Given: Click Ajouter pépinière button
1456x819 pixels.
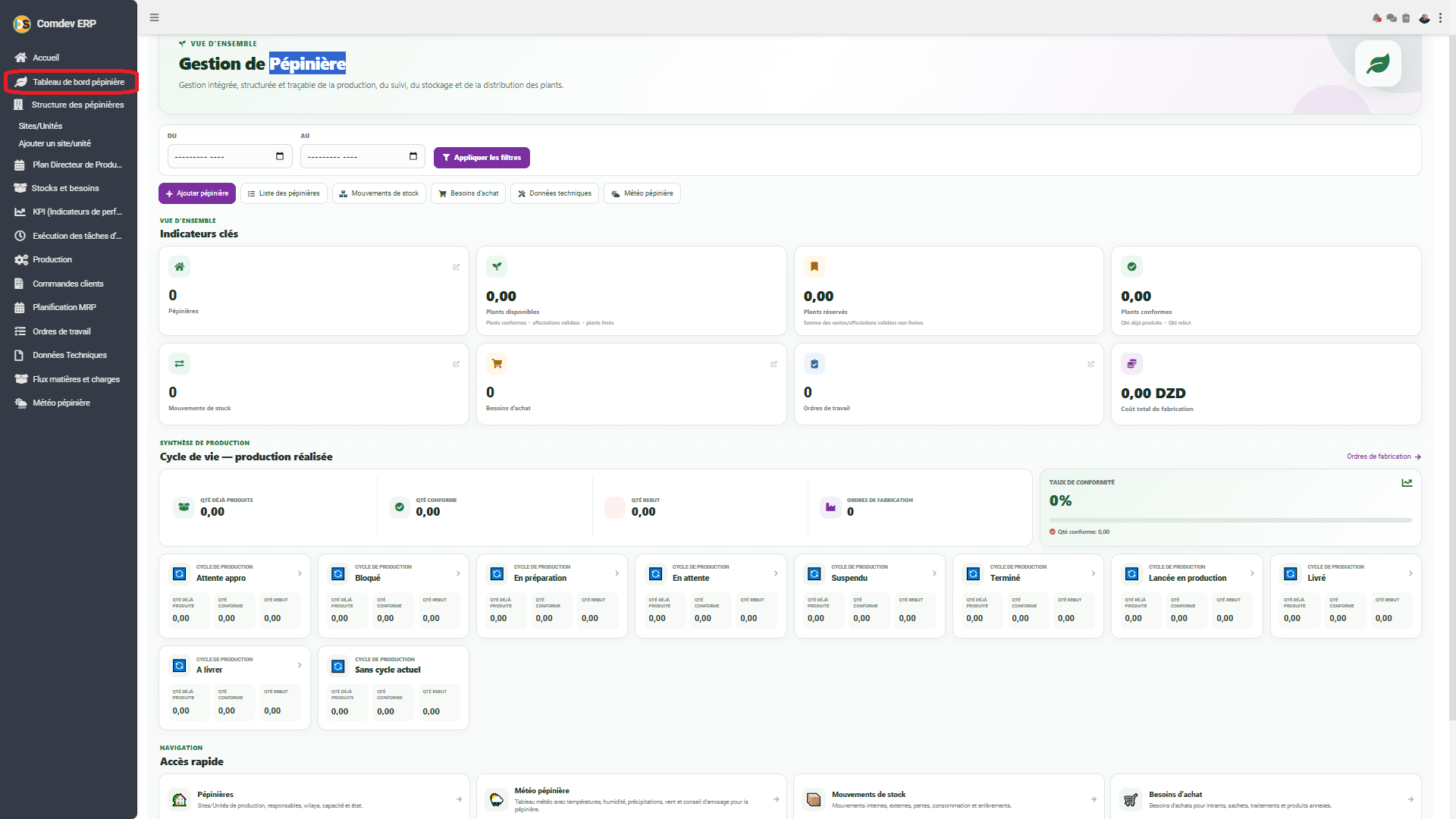Looking at the screenshot, I should pyautogui.click(x=197, y=193).
